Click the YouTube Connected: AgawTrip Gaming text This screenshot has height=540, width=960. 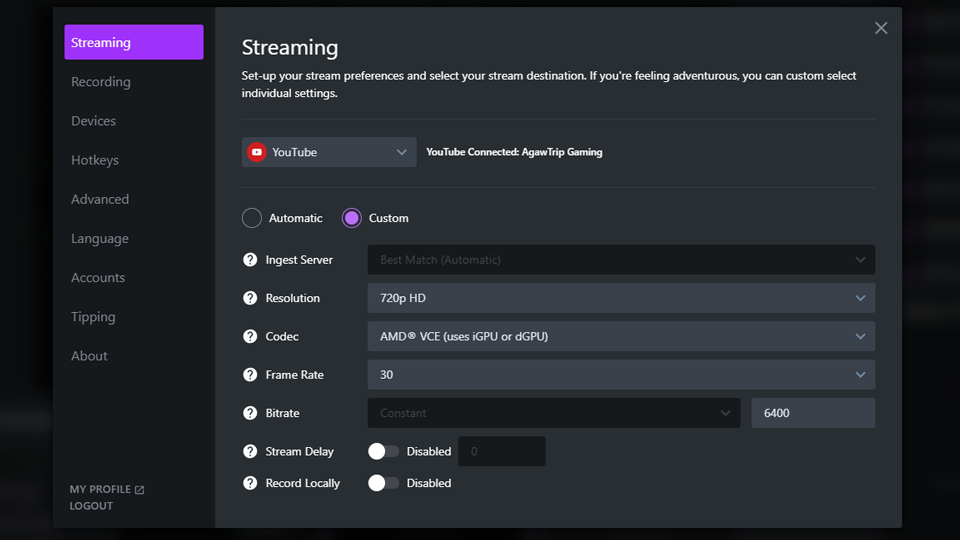(x=514, y=152)
